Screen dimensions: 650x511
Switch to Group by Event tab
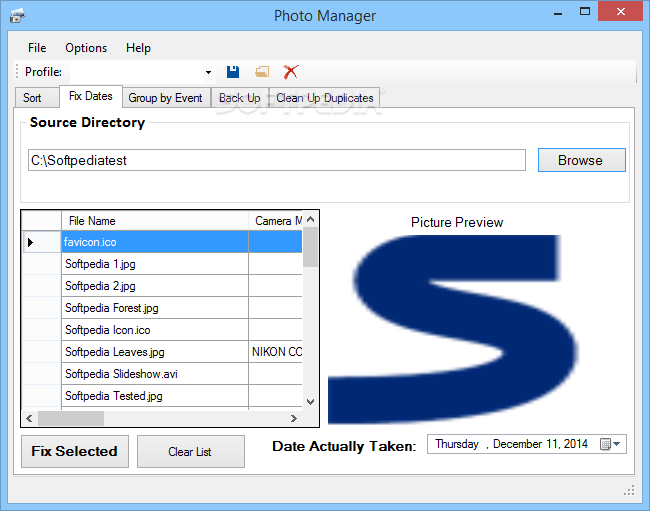point(165,98)
